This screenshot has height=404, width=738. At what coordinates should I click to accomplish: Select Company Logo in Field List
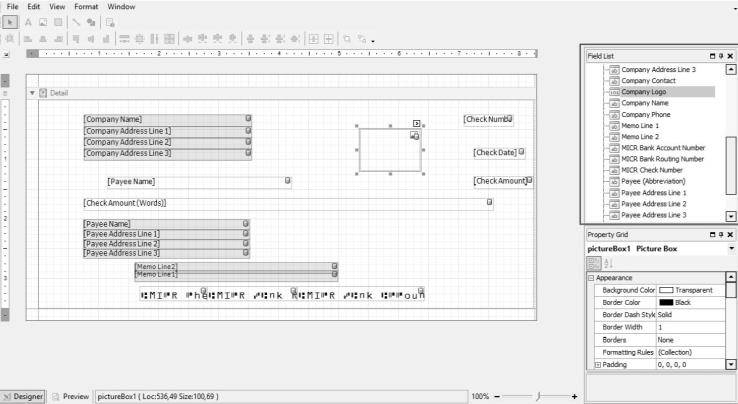point(644,91)
